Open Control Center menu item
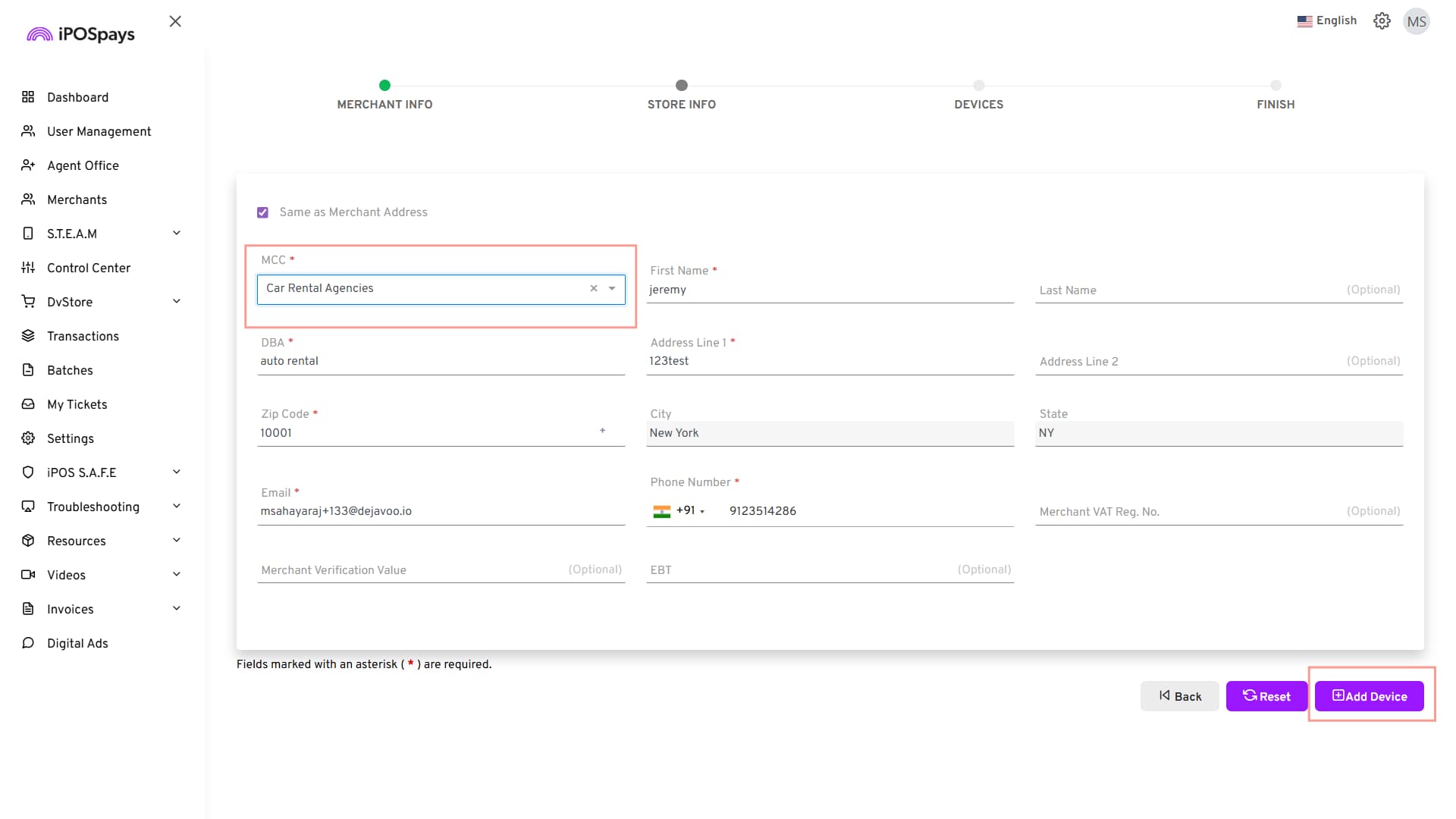The width and height of the screenshot is (1456, 819). coord(89,268)
